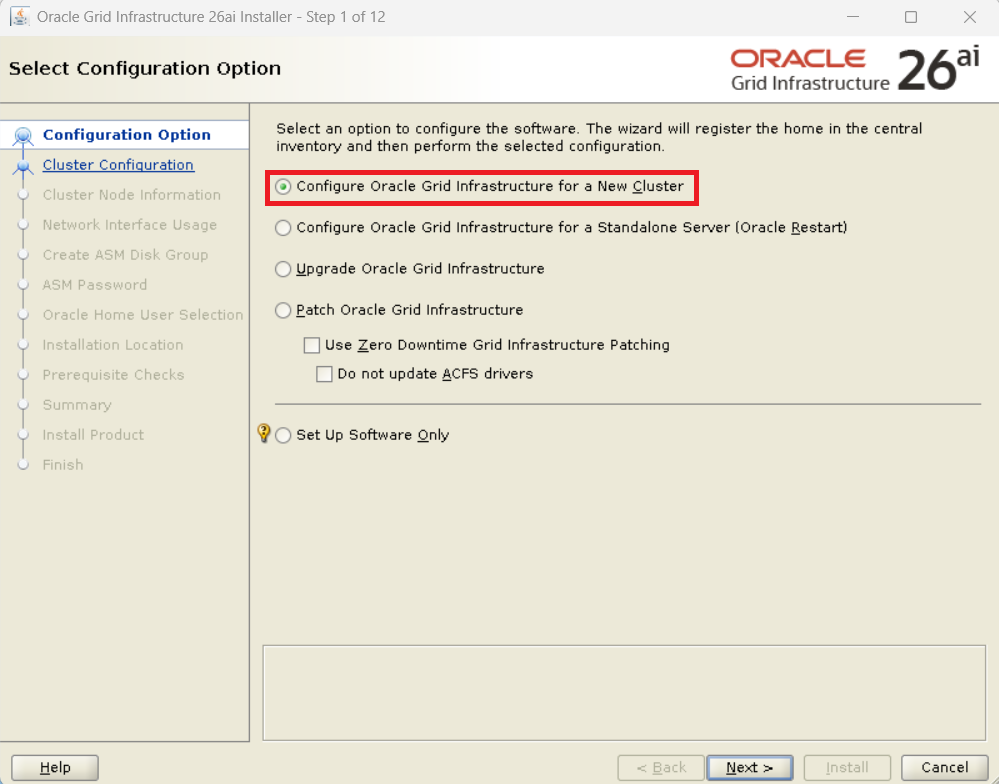
Task: Check Do not update ACFS drivers
Action: tap(324, 374)
